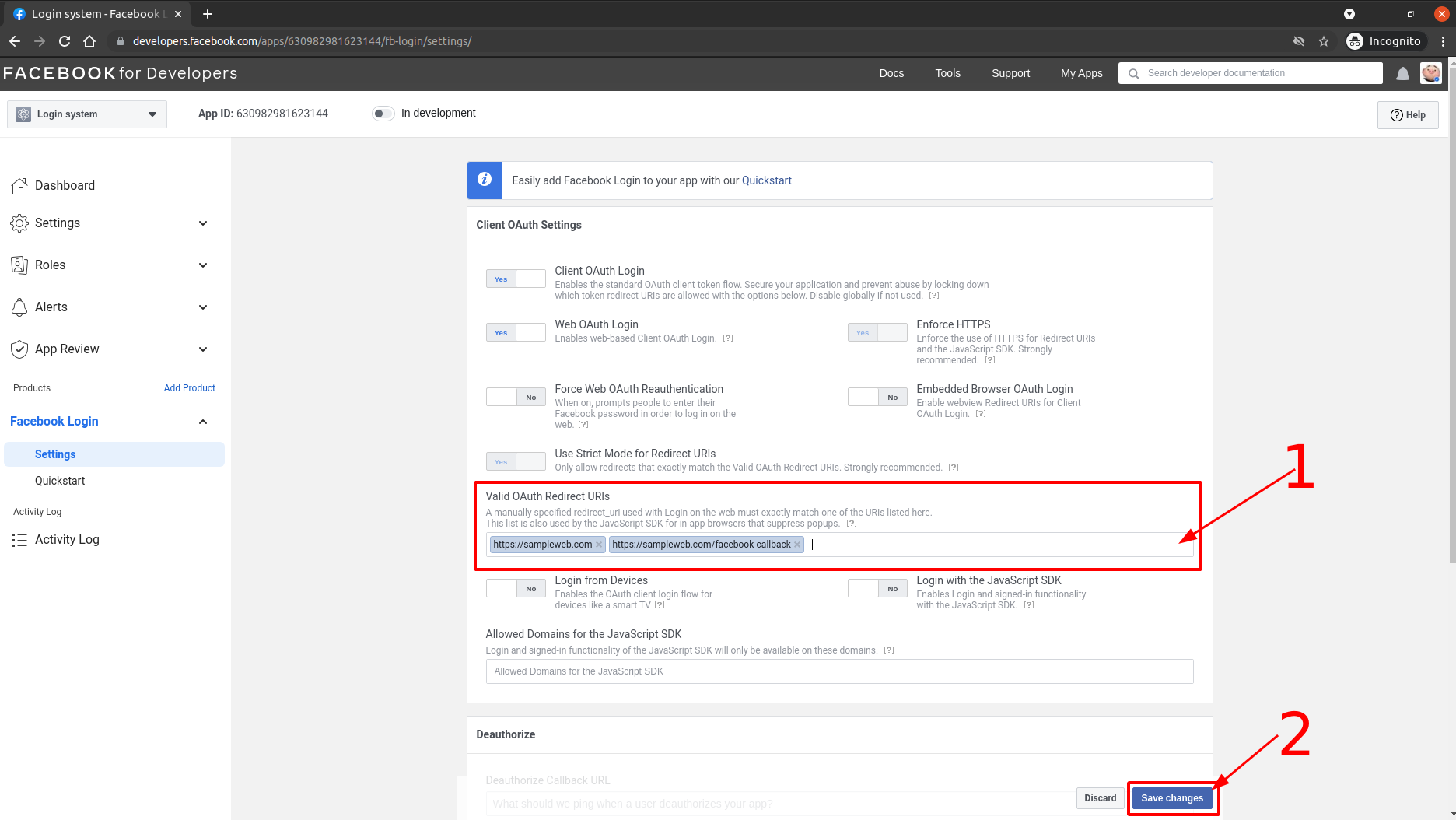1456x820 pixels.
Task: Remove the facebook-callback URI tag
Action: coord(797,545)
